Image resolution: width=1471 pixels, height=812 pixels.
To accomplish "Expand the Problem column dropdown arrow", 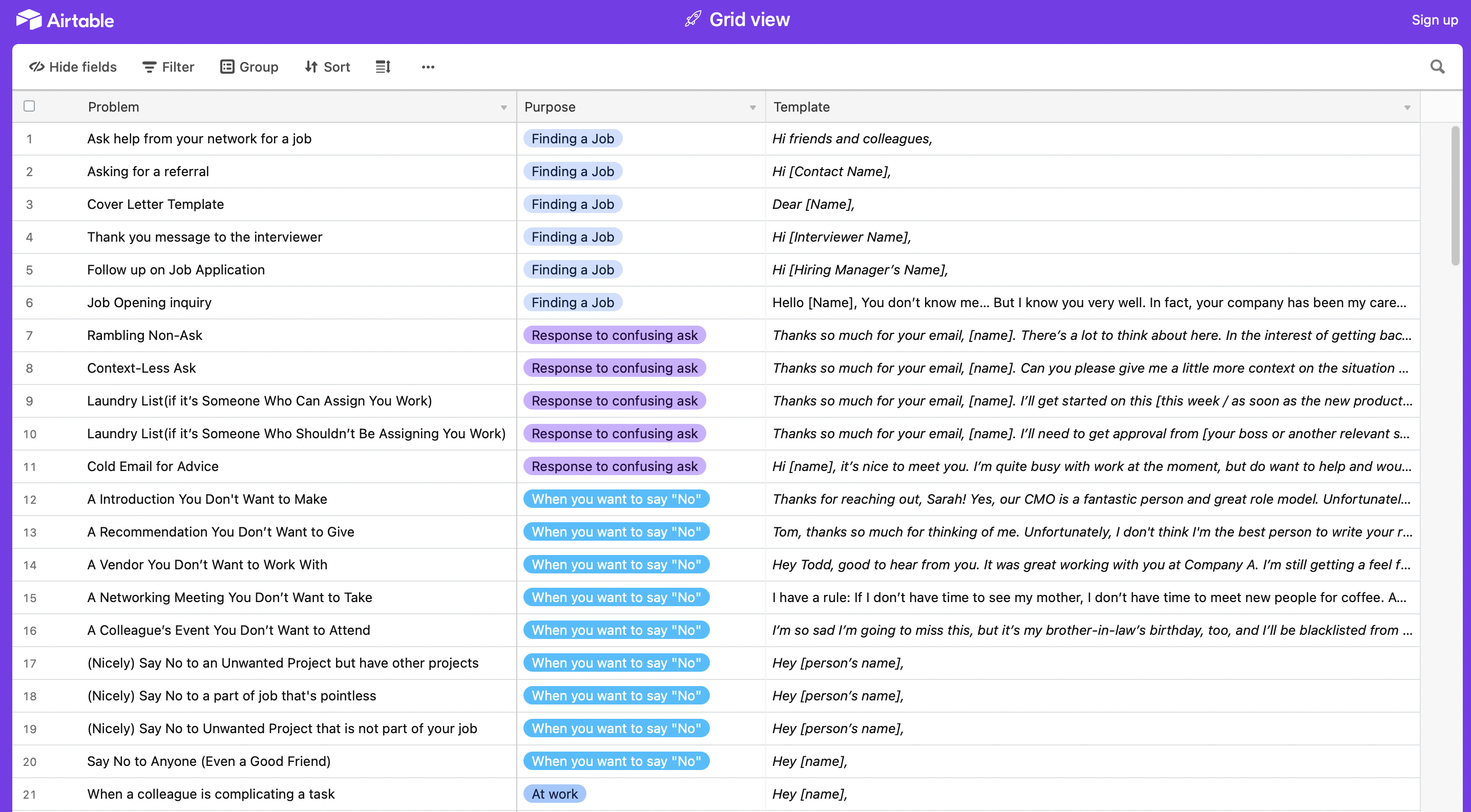I will [x=503, y=108].
